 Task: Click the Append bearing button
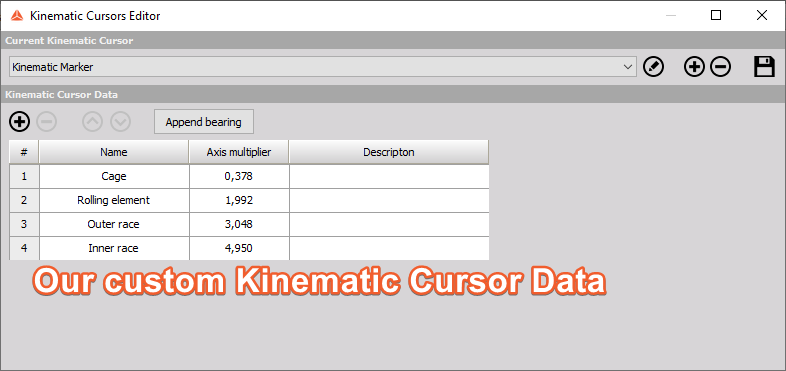point(204,122)
